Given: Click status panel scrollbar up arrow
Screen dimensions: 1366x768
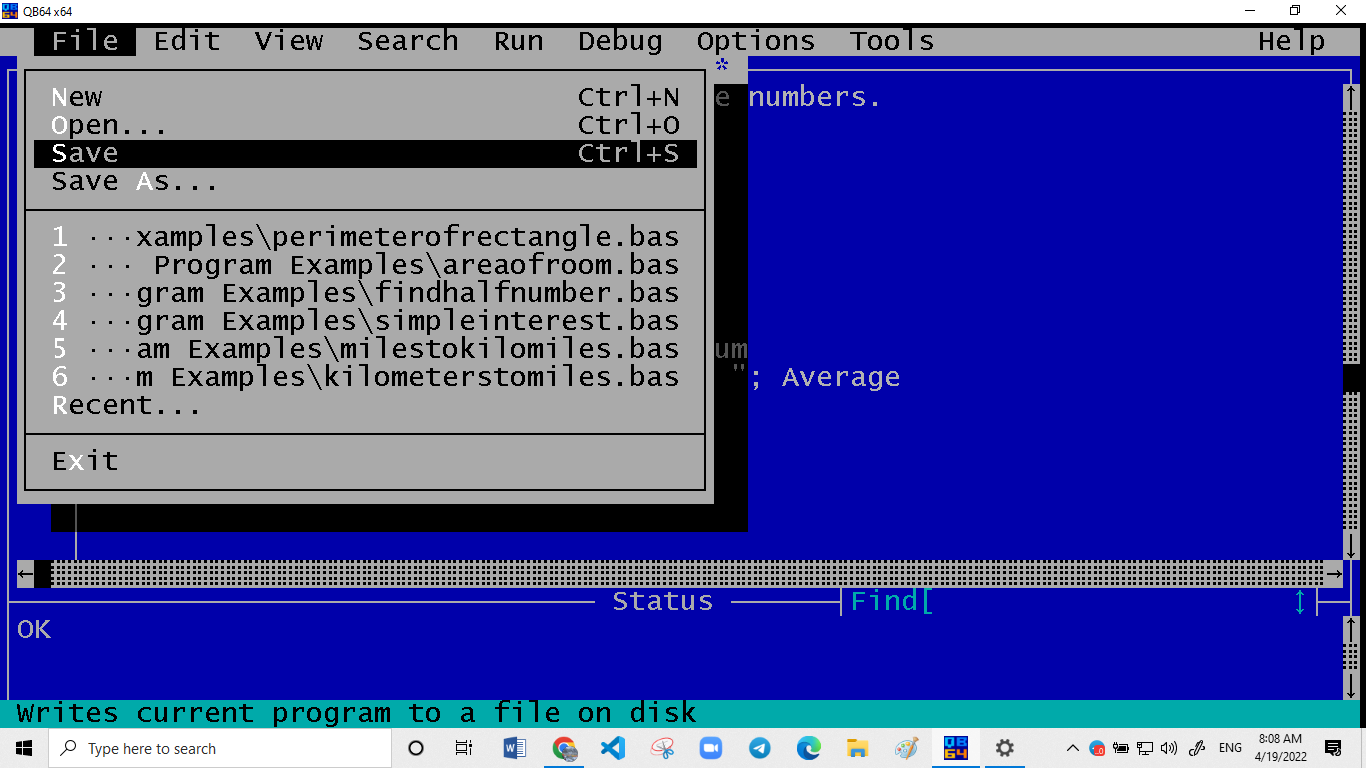Looking at the screenshot, I should pyautogui.click(x=1351, y=629).
